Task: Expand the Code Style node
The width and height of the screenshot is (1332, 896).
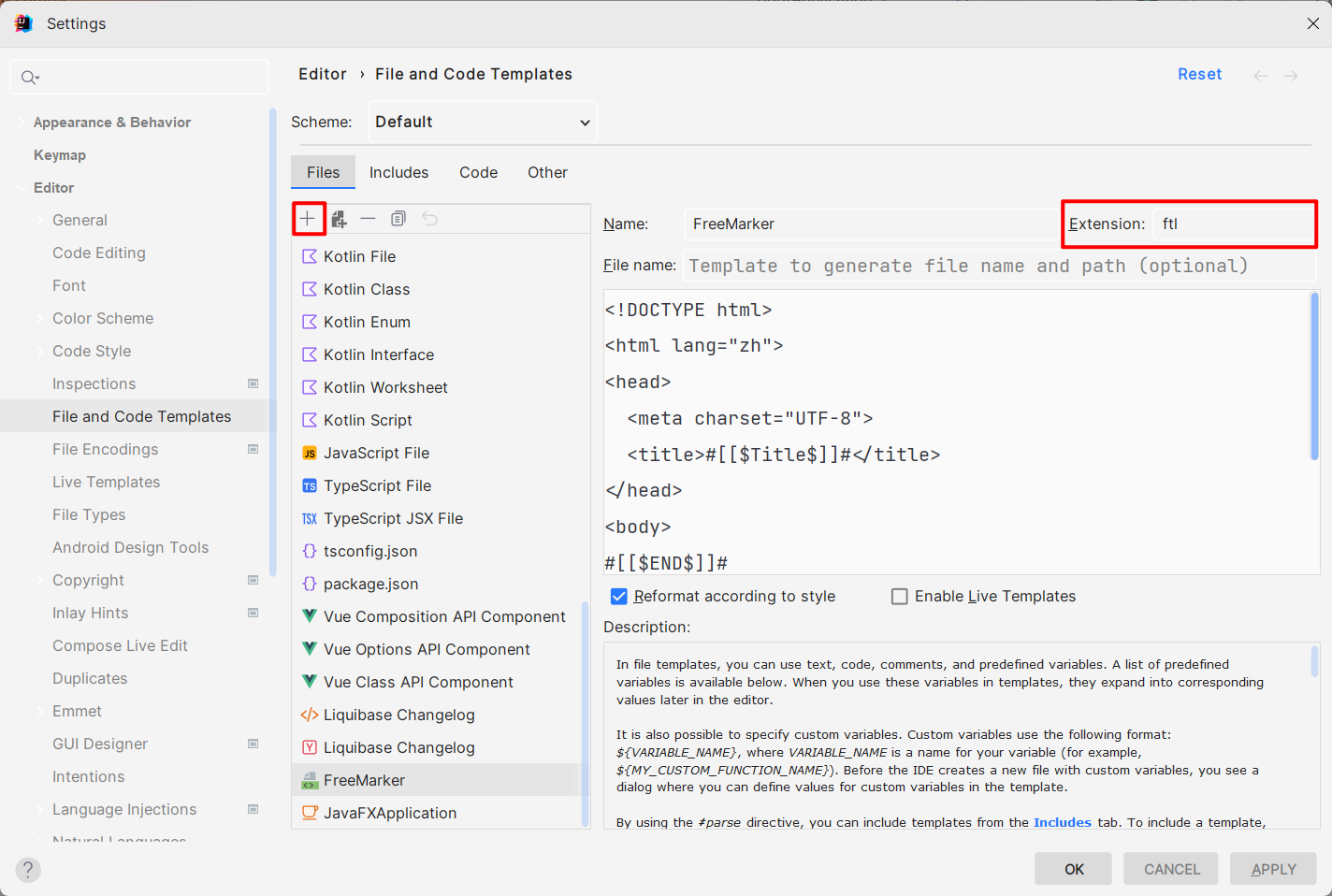Action: [40, 352]
